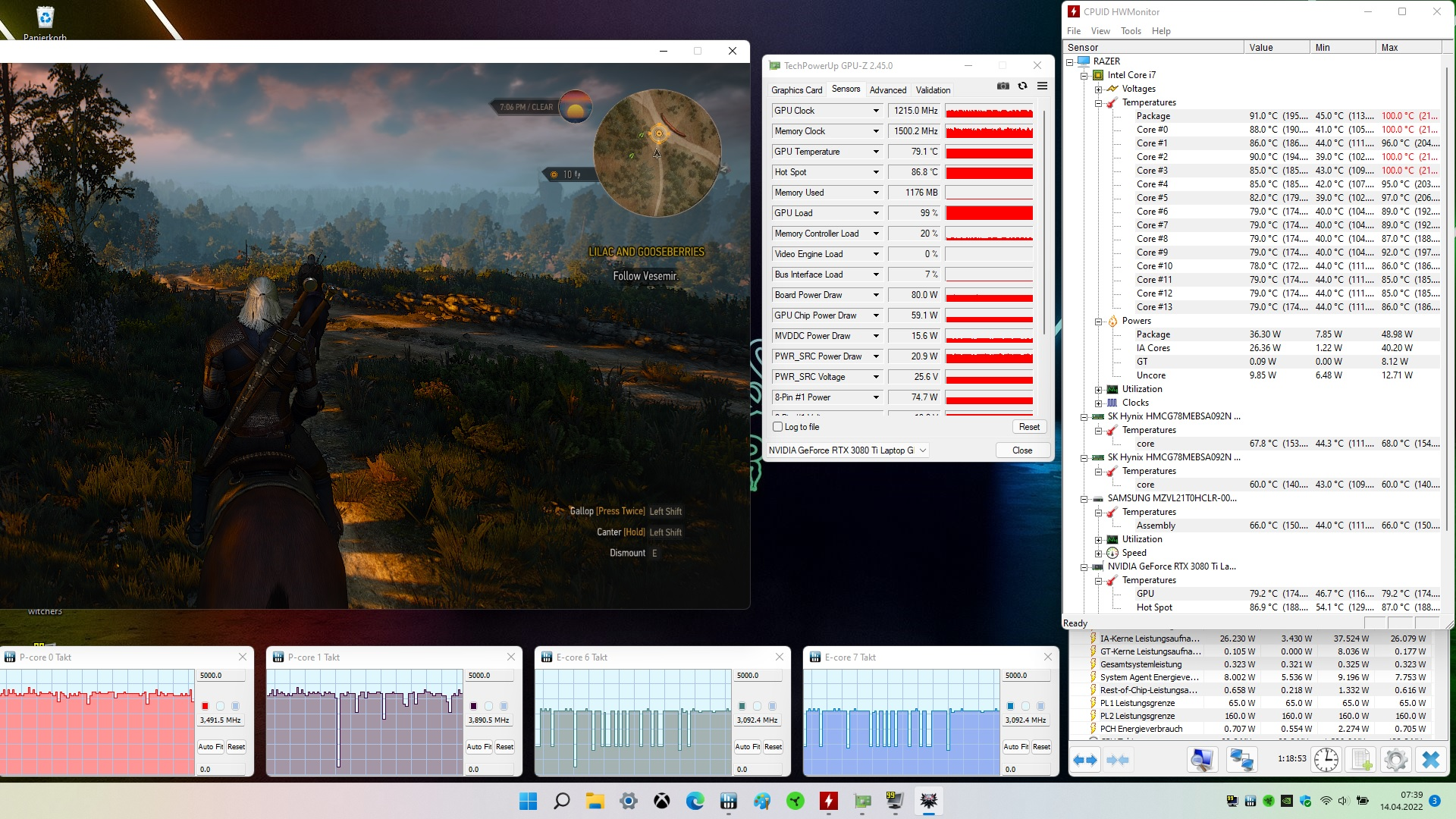Open Xbox app from the taskbar
This screenshot has height=819, width=1456.
click(662, 801)
